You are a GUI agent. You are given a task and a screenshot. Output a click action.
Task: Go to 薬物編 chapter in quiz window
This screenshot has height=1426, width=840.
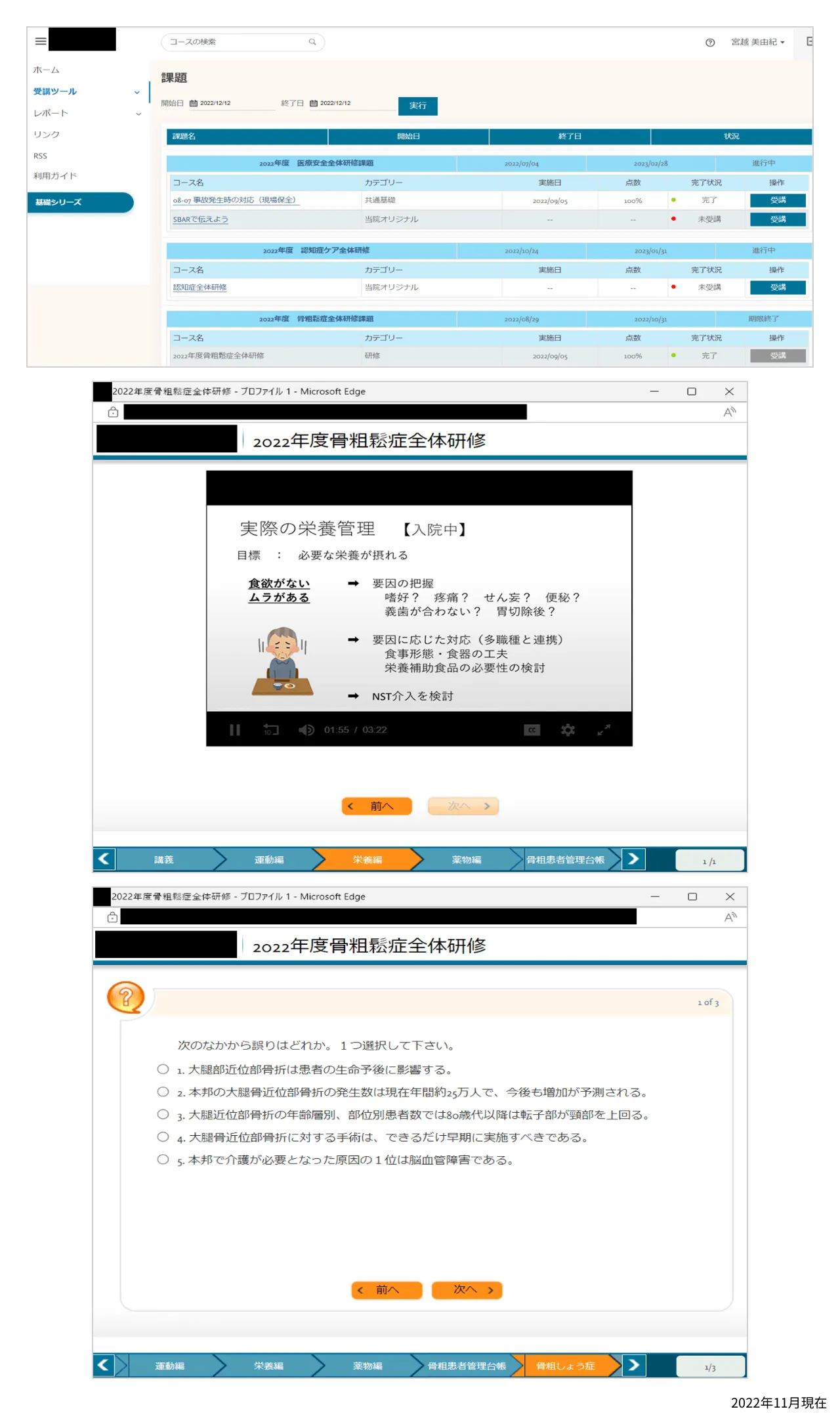tap(367, 1366)
